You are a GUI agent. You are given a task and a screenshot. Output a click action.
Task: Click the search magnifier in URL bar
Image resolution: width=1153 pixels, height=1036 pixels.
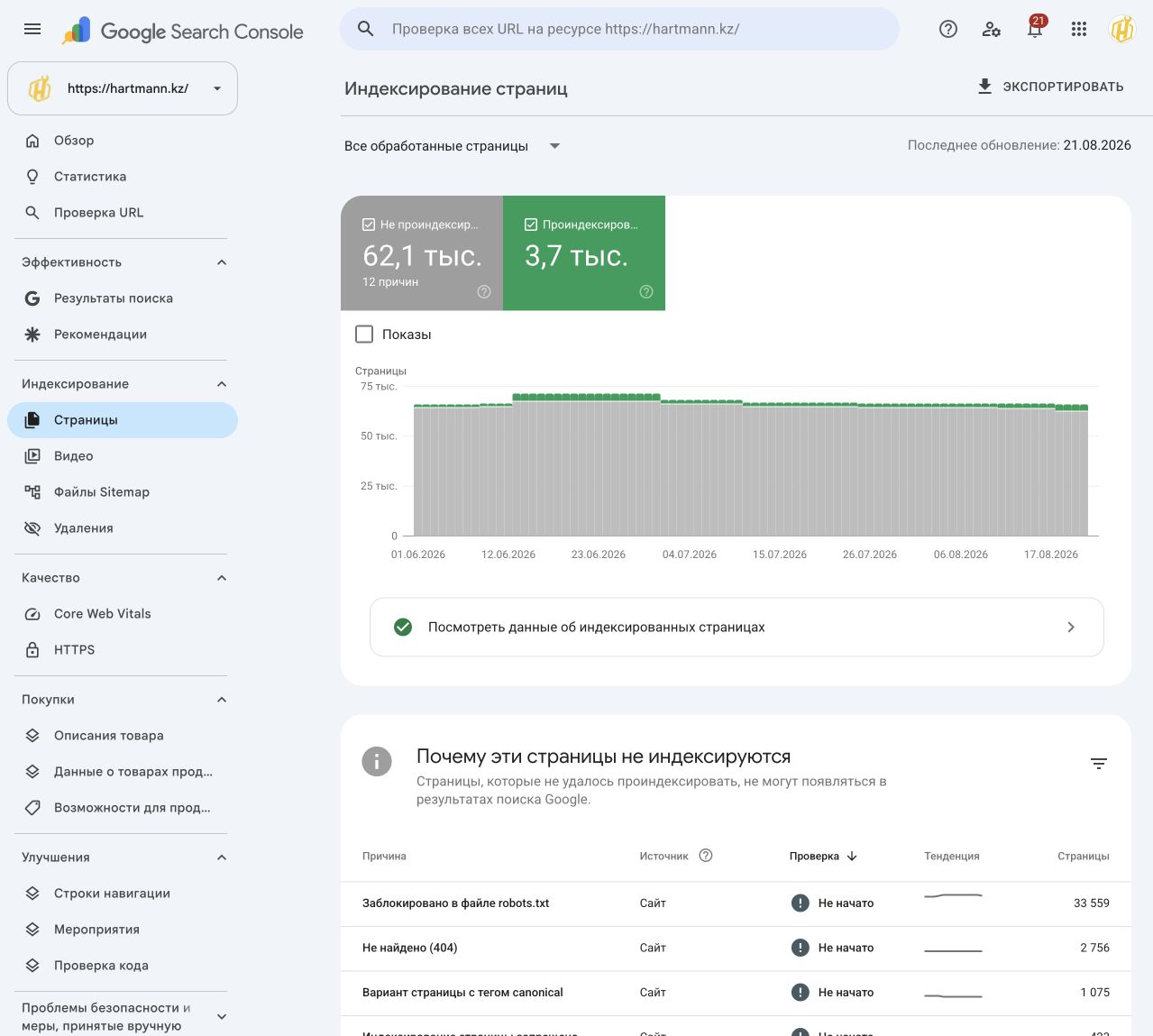pos(365,29)
